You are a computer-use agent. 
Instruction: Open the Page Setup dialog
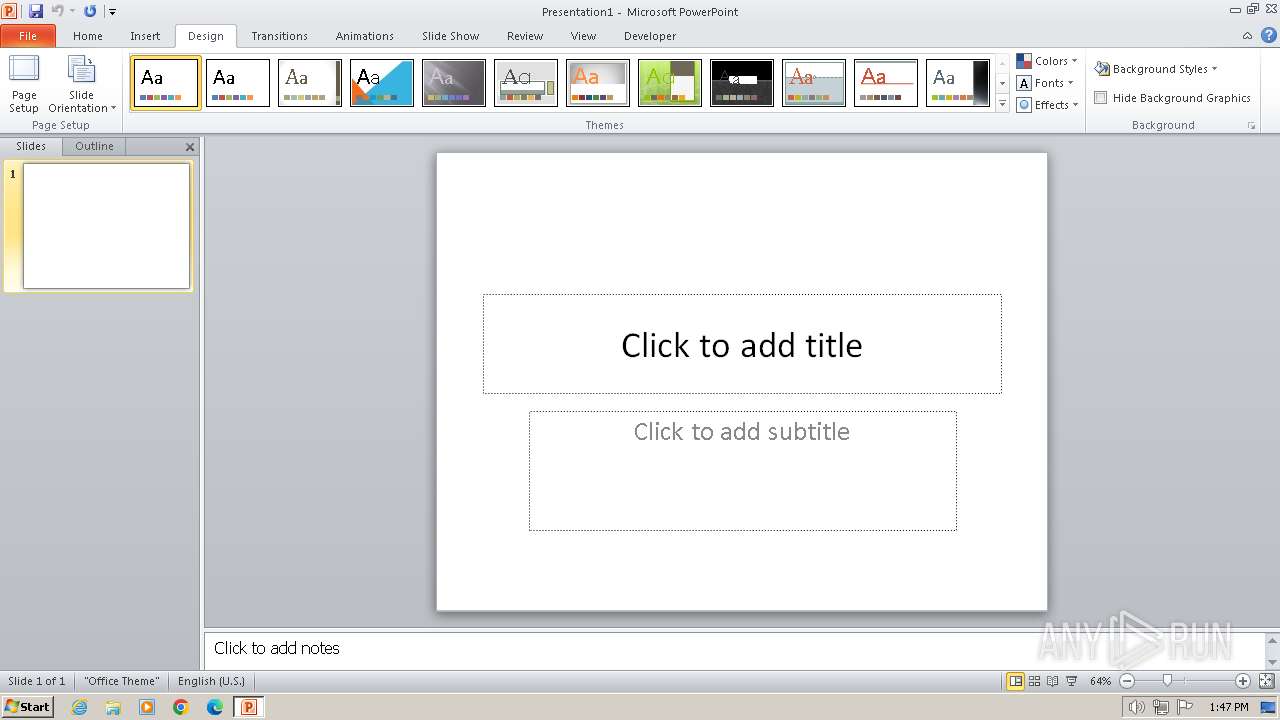coord(24,85)
